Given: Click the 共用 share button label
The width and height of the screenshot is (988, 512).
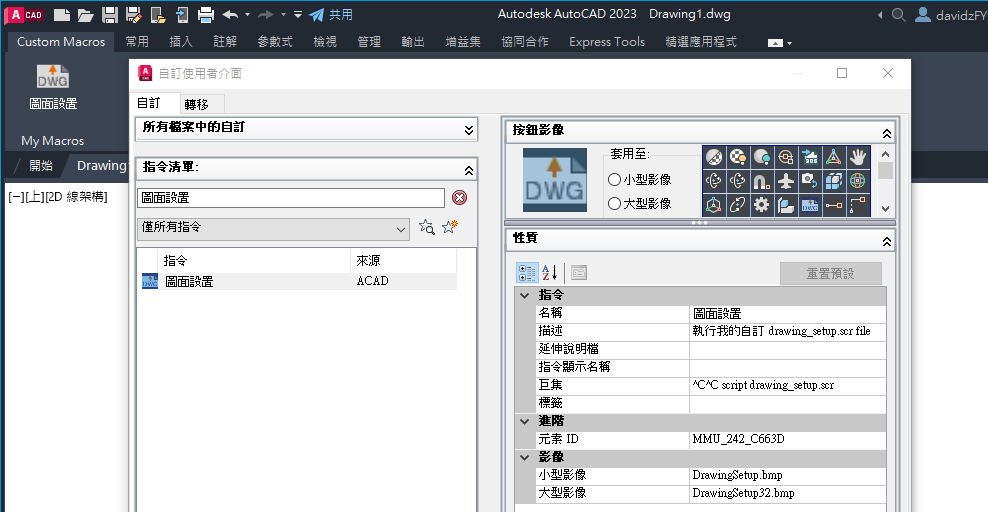Looking at the screenshot, I should tap(341, 14).
